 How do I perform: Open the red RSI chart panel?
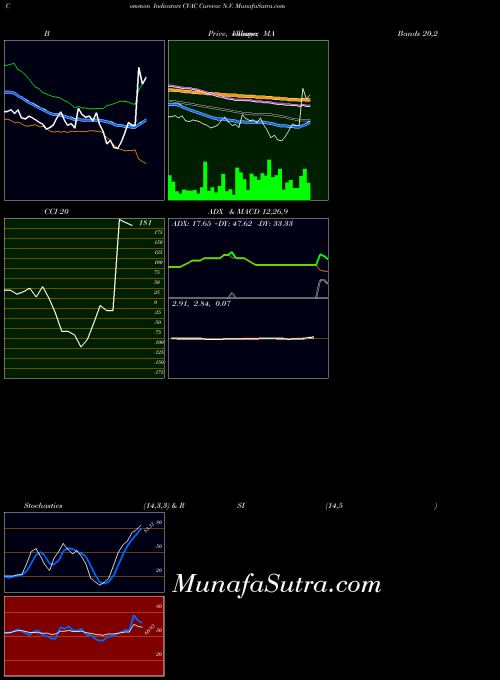point(85,636)
